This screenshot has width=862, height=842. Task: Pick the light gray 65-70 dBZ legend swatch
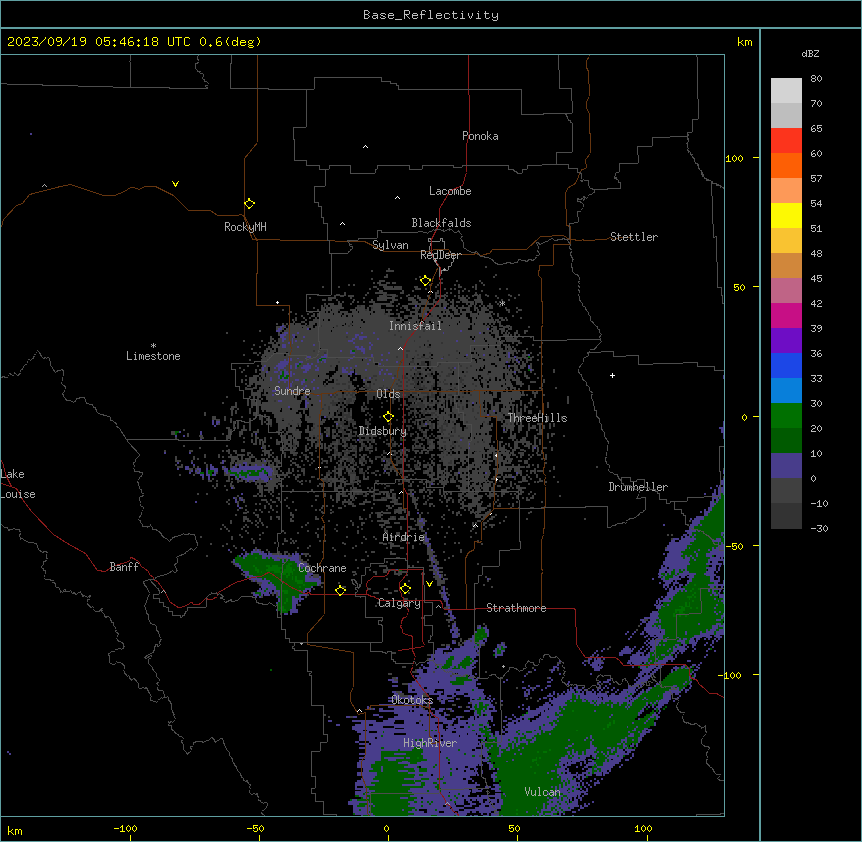(x=786, y=115)
